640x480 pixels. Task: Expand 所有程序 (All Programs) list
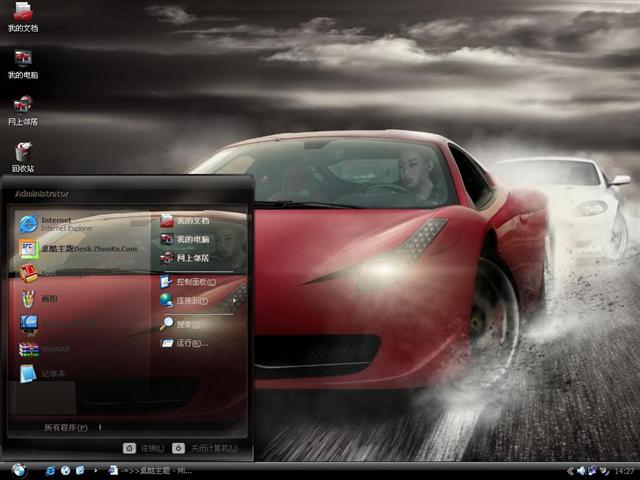[66, 427]
